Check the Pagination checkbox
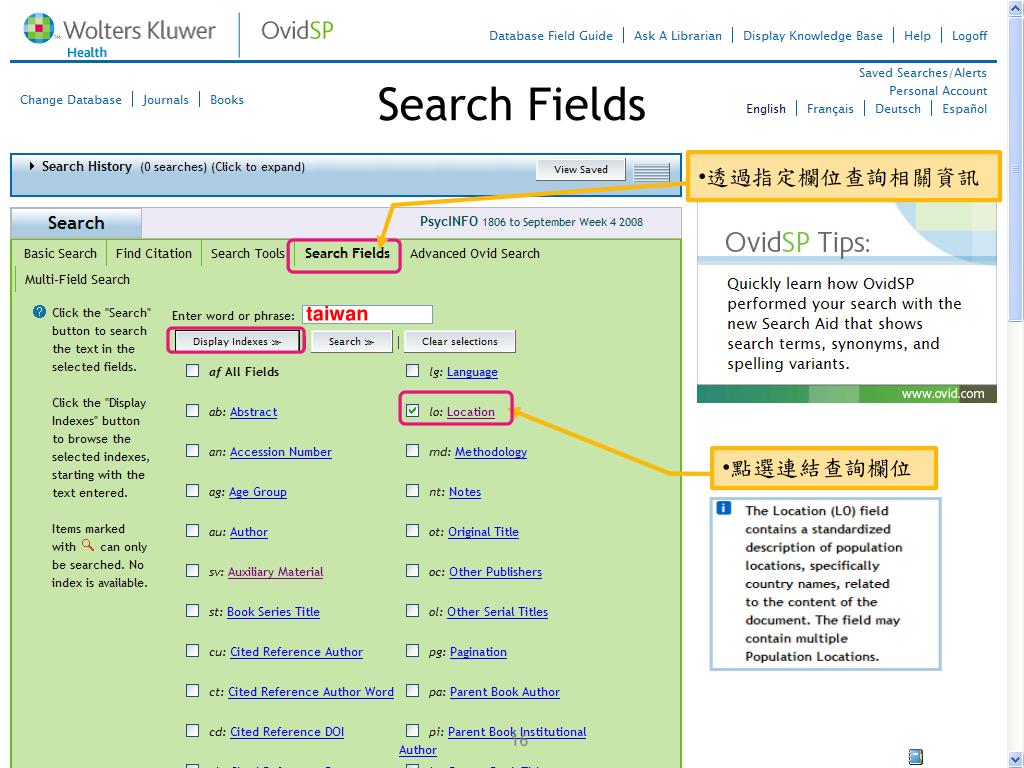Screen dimensions: 1024x768 tap(412, 650)
